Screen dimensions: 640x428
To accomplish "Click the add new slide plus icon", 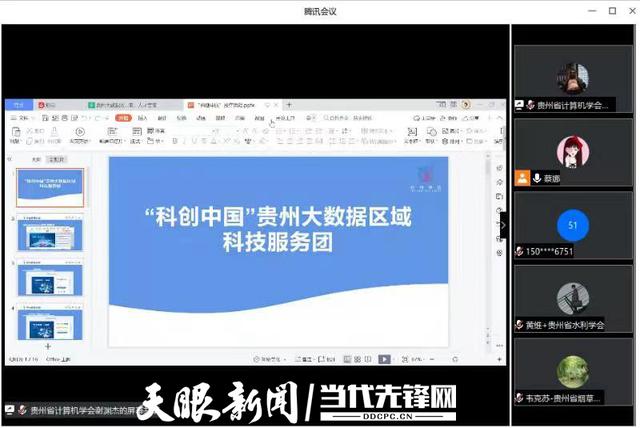I will (47, 345).
